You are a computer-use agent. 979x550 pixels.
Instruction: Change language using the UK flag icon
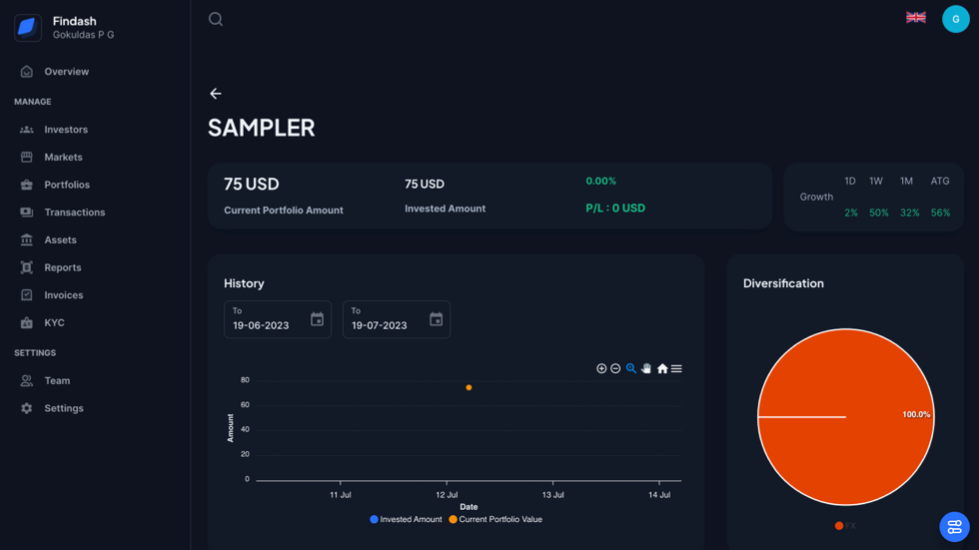pos(915,18)
